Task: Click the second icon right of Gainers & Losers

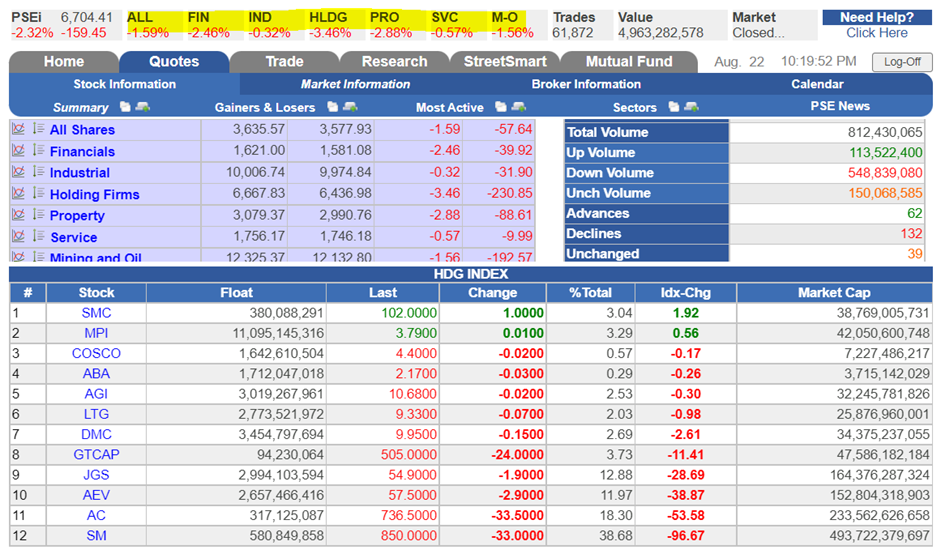Action: click(350, 107)
